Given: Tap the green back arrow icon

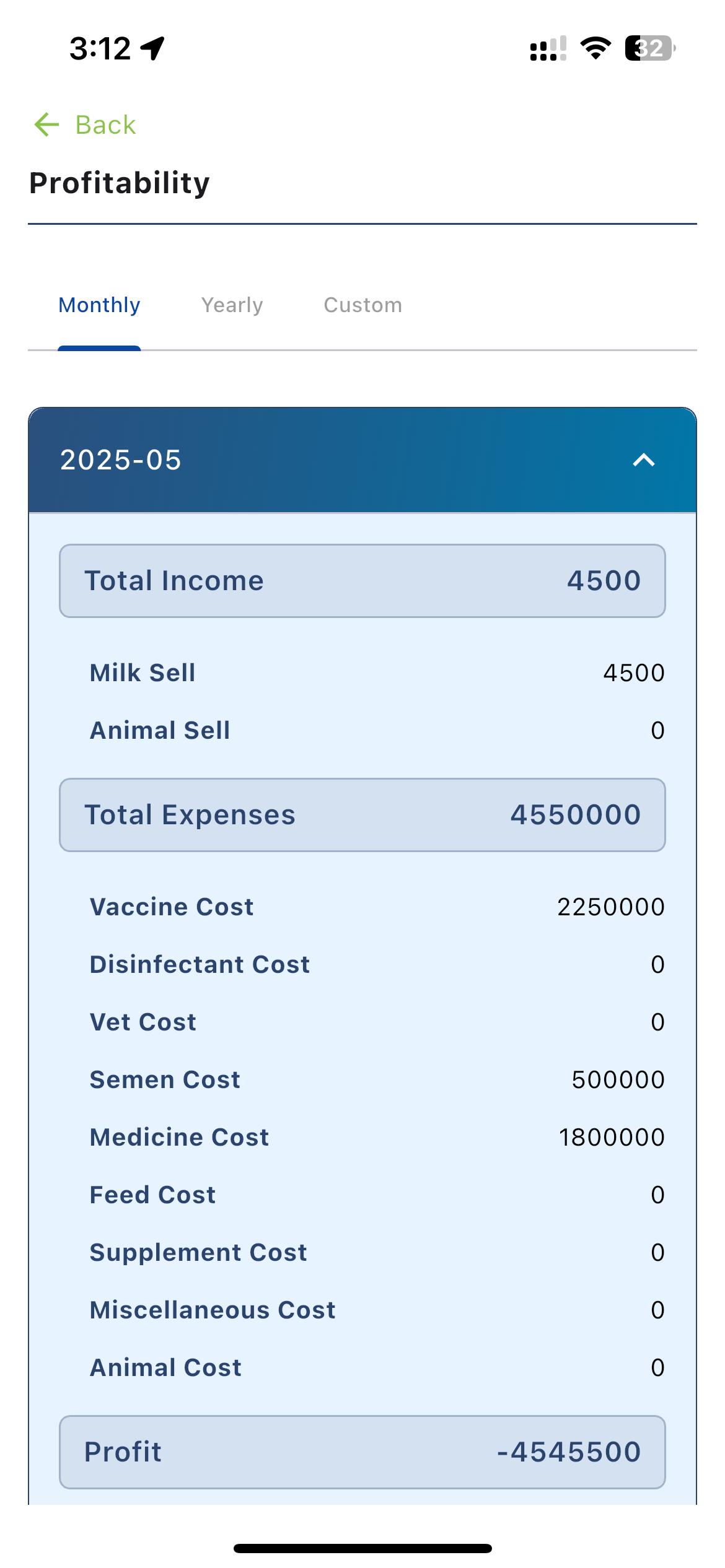Looking at the screenshot, I should tap(46, 124).
